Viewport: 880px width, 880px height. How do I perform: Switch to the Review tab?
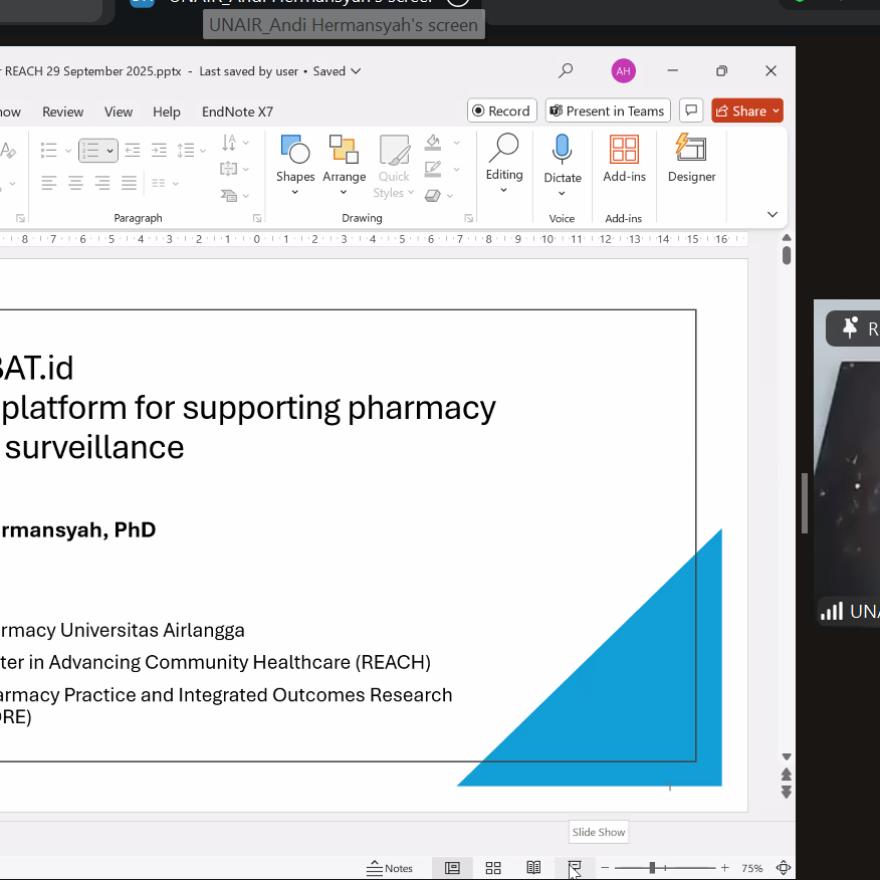63,112
